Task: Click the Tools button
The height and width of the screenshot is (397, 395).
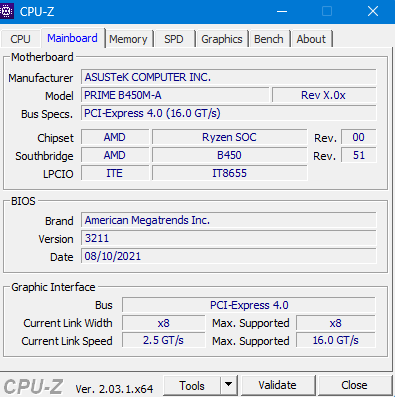Action: click(192, 385)
